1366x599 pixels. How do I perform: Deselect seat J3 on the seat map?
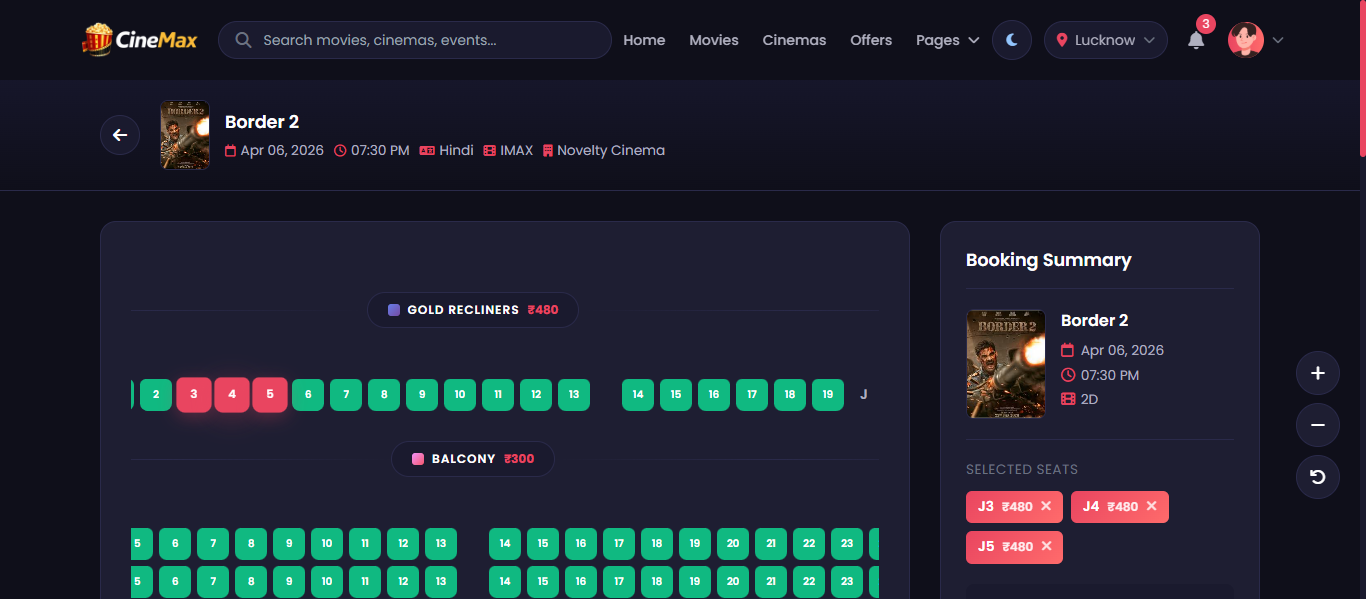tap(194, 394)
